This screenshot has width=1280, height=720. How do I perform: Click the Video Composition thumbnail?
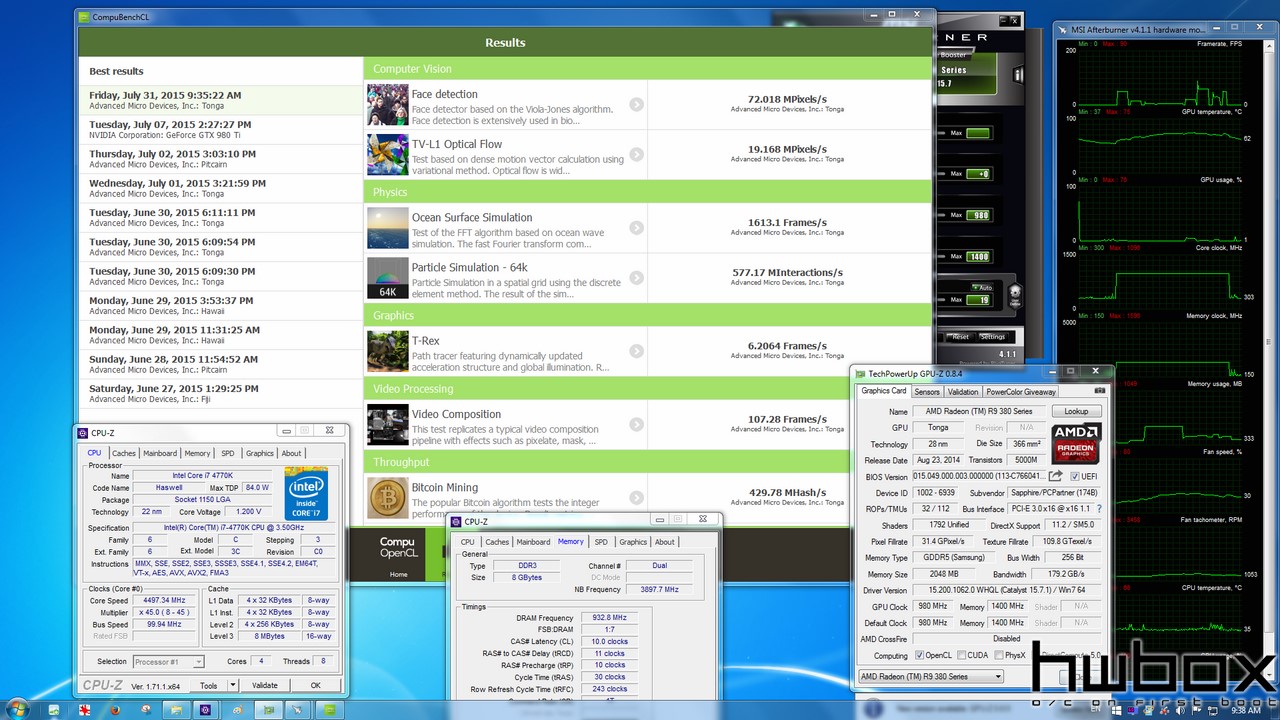point(387,424)
